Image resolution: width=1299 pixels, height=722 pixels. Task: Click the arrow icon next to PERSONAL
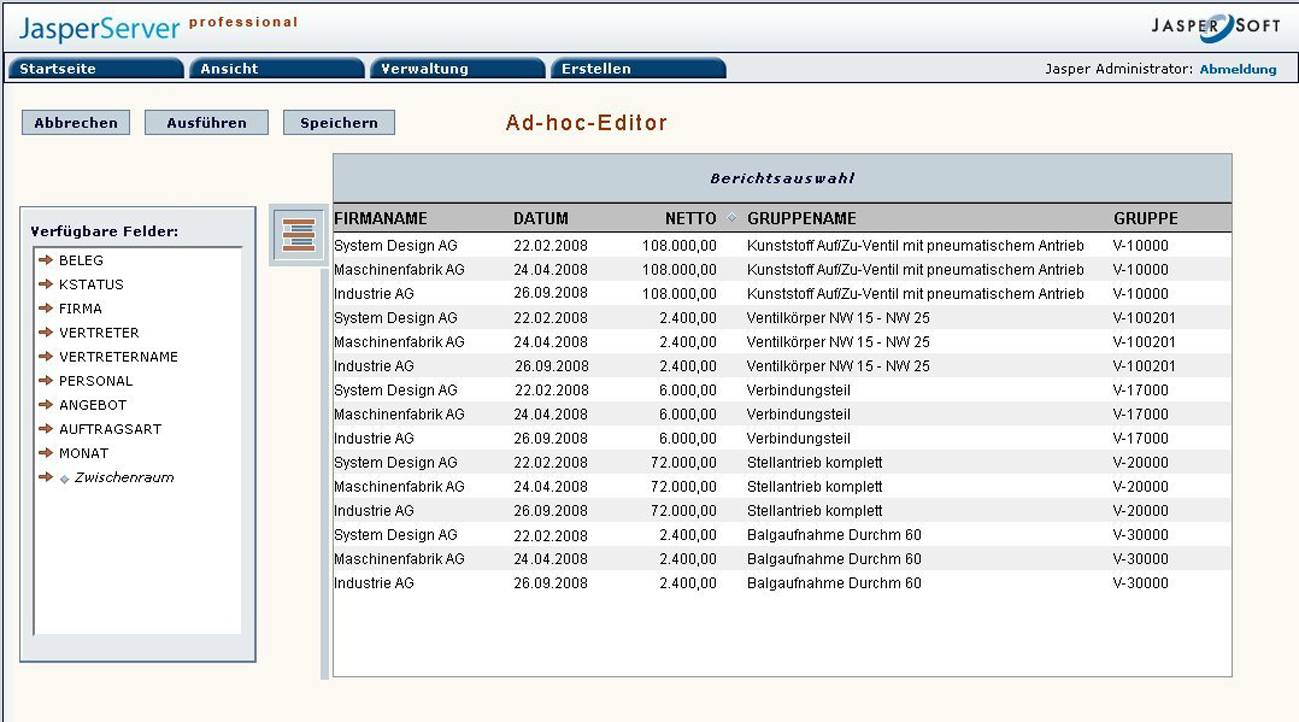pyautogui.click(x=46, y=380)
